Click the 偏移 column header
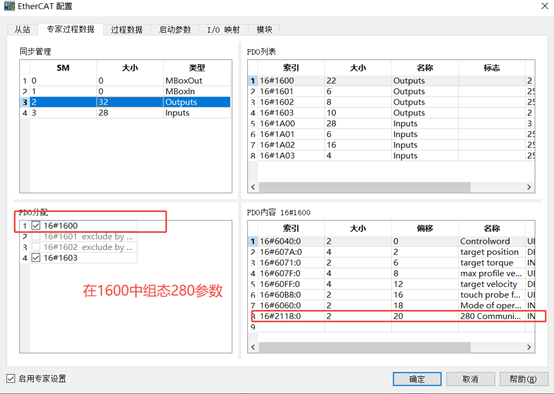Screen dimensions: 554x394 click(x=425, y=228)
